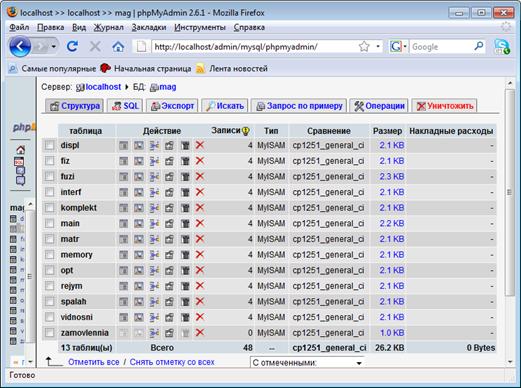Reload the page with the refresh icon
521x388 pixels.
pyautogui.click(x=72, y=46)
